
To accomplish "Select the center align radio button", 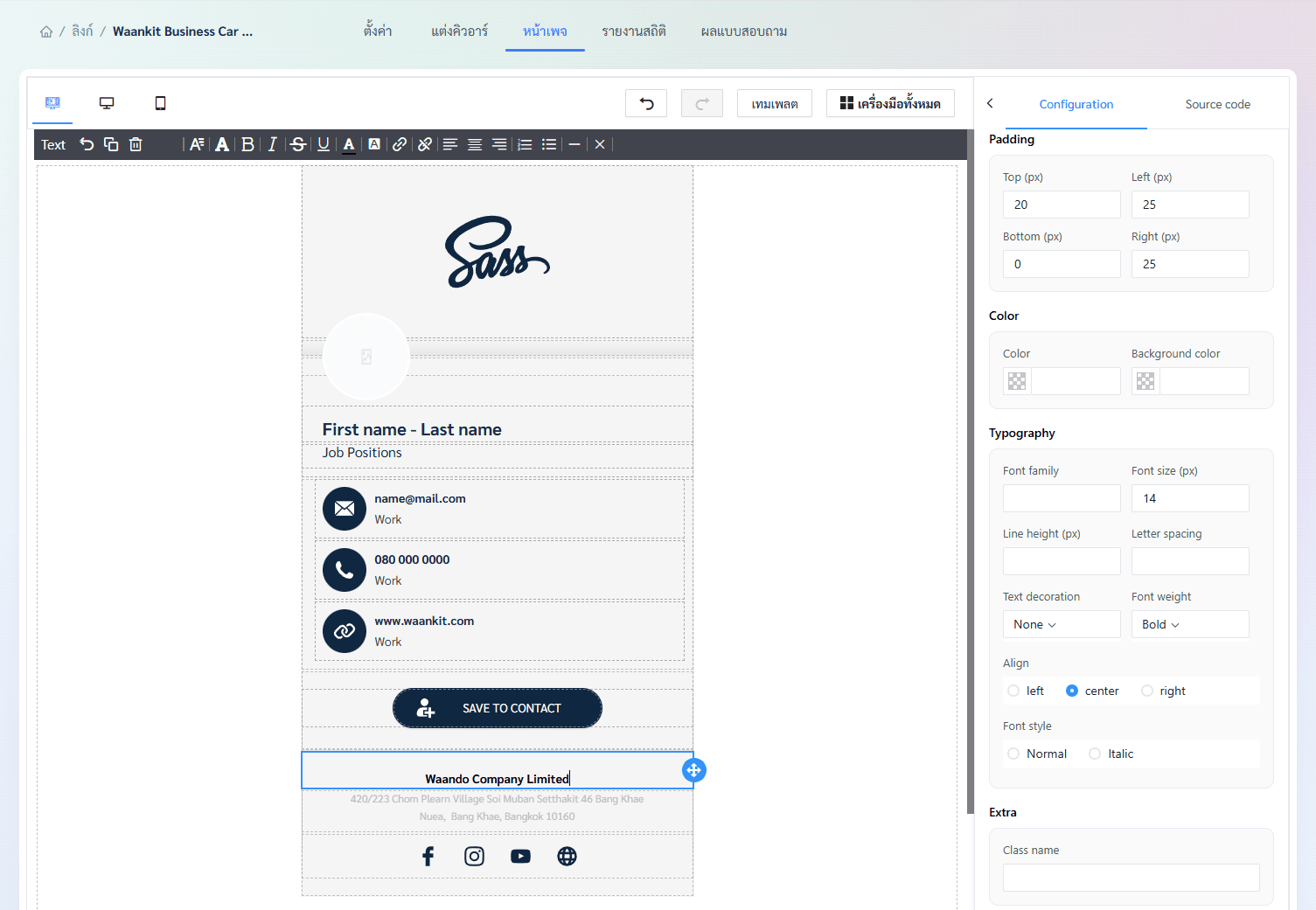I will 1072,691.
